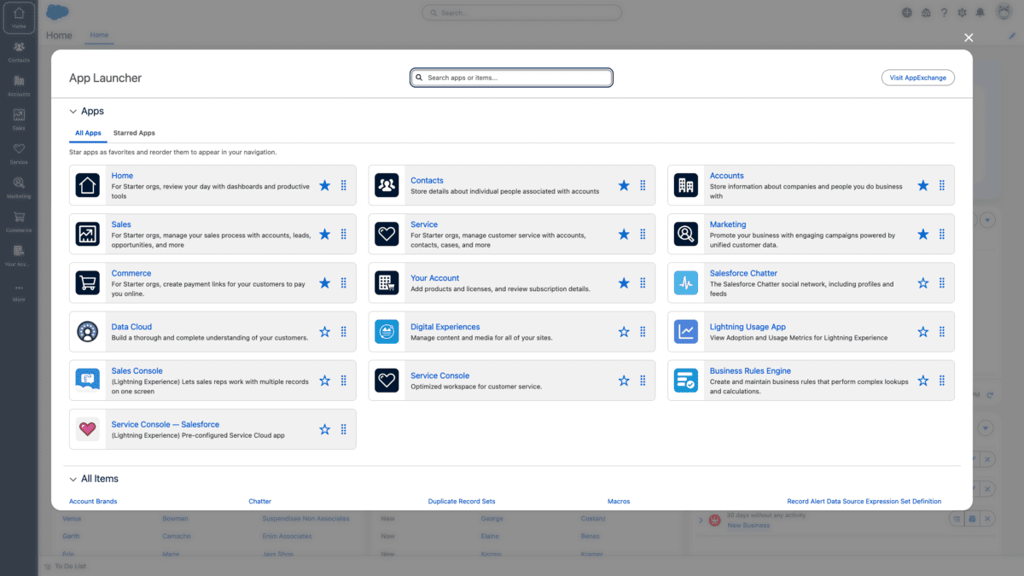Image resolution: width=1024 pixels, height=576 pixels.
Task: Open the Contacts app icon
Action: point(387,185)
